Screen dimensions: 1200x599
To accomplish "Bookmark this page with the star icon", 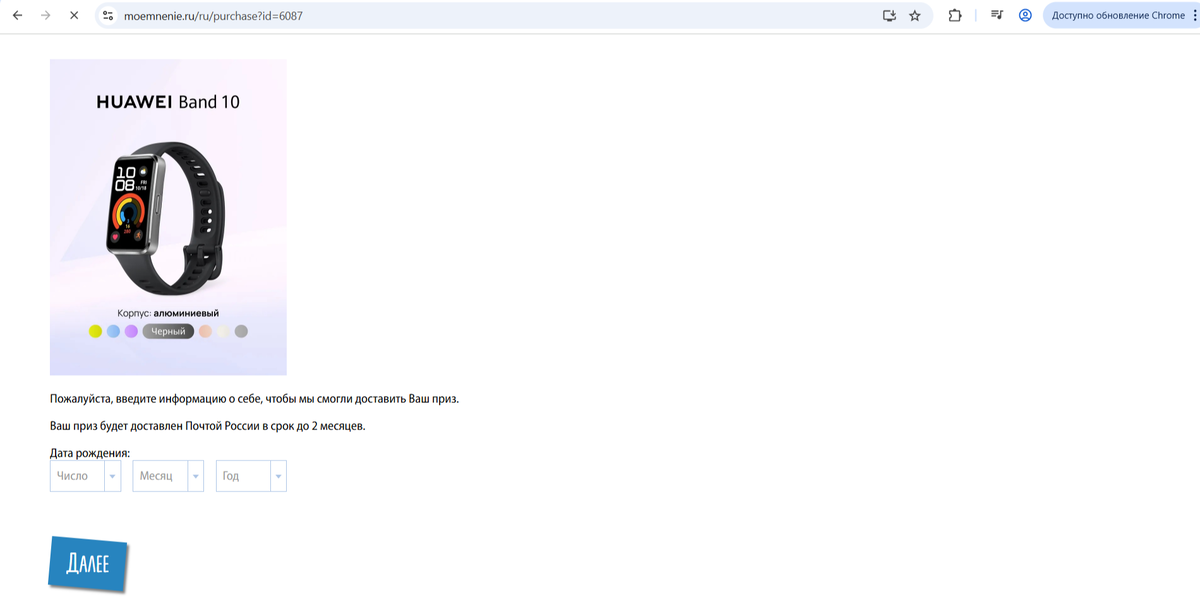I will (915, 16).
